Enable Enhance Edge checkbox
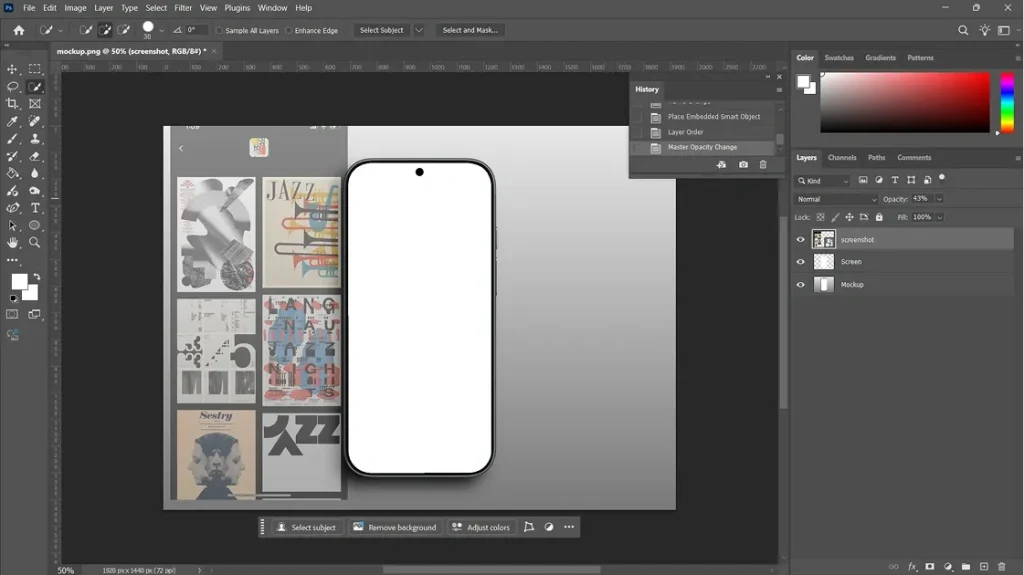Image resolution: width=1024 pixels, height=575 pixels. tap(289, 31)
